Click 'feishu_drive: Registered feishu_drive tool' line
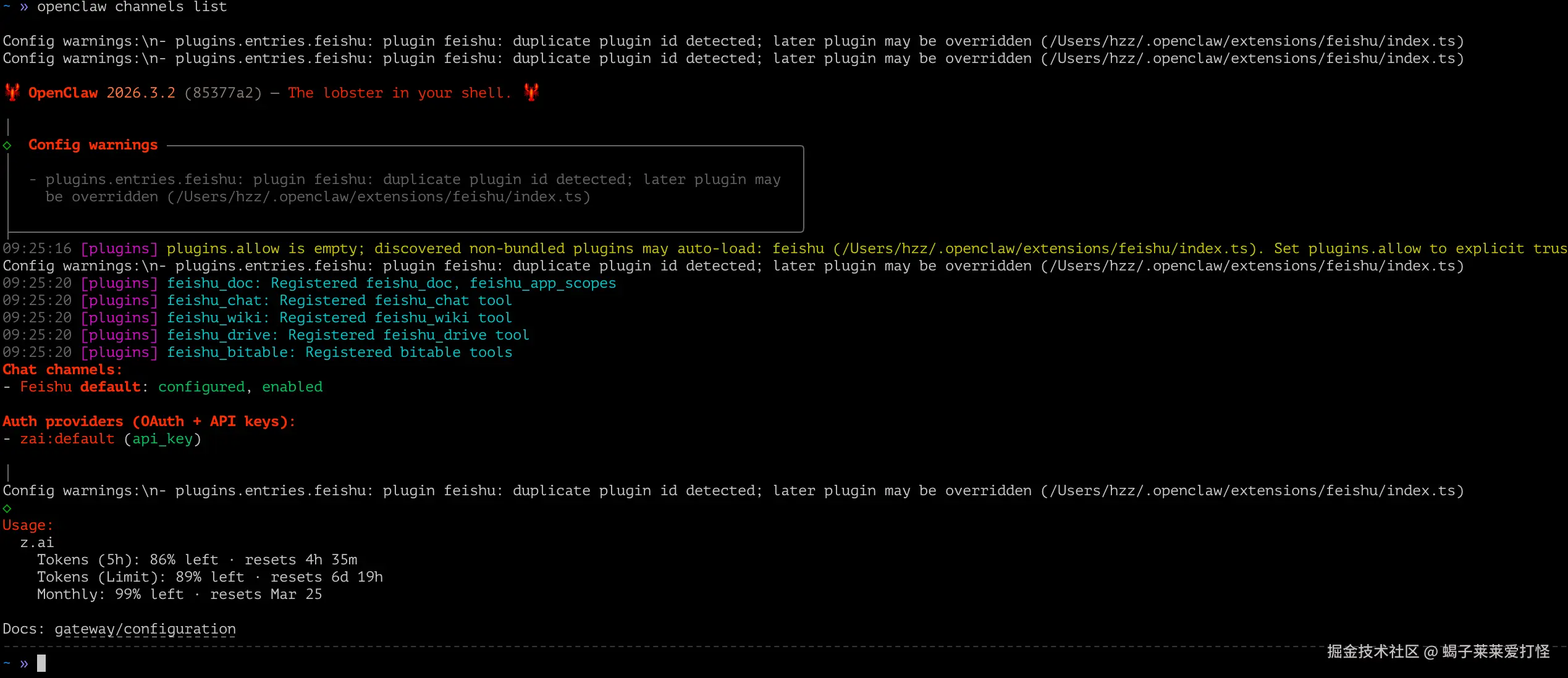1568x678 pixels. 348,335
